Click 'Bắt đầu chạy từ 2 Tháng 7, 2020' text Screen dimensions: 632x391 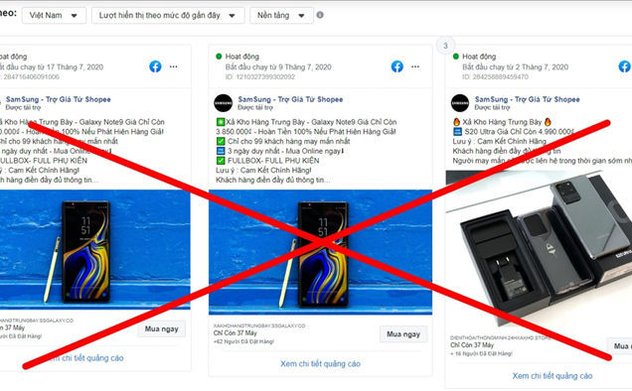pos(516,67)
